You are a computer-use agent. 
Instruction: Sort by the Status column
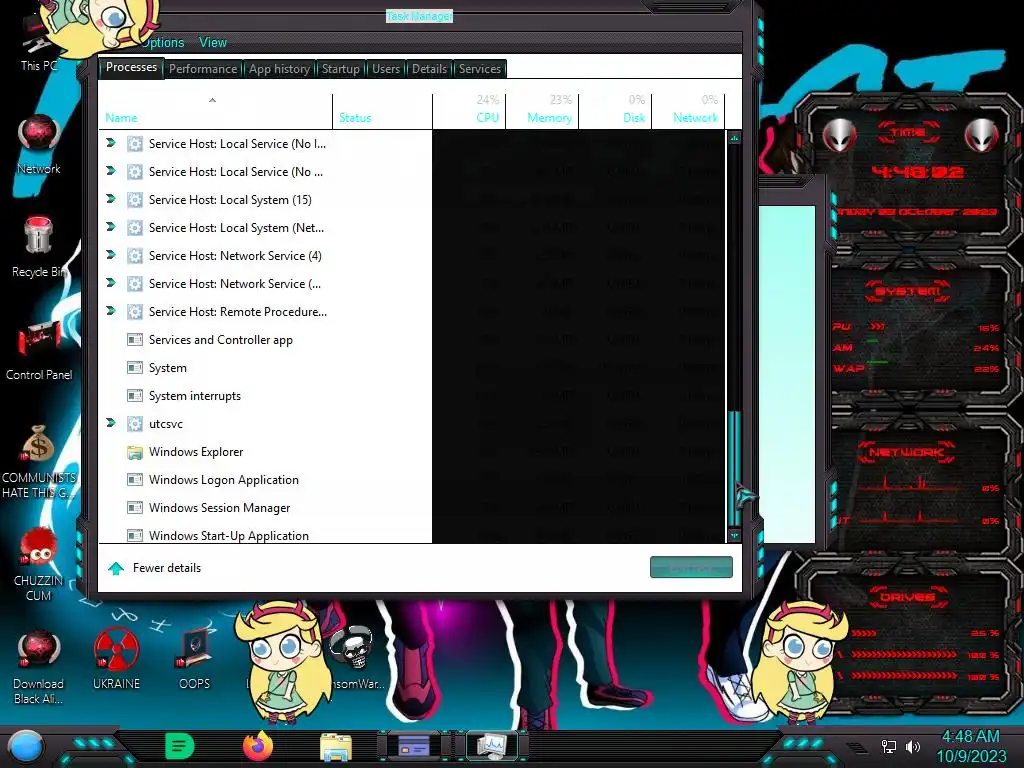pyautogui.click(x=382, y=111)
